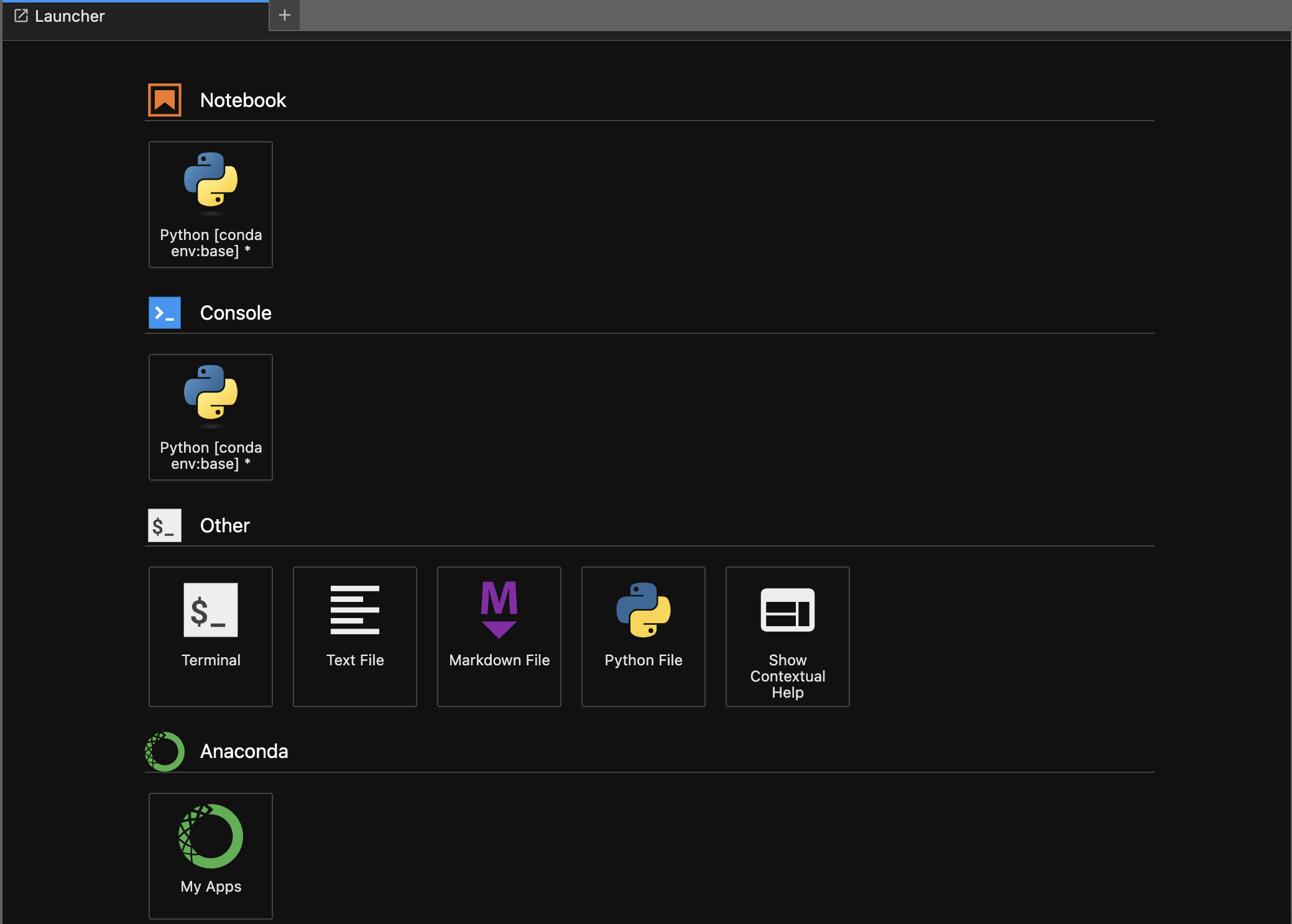Open Anaconda My Apps

tap(210, 855)
